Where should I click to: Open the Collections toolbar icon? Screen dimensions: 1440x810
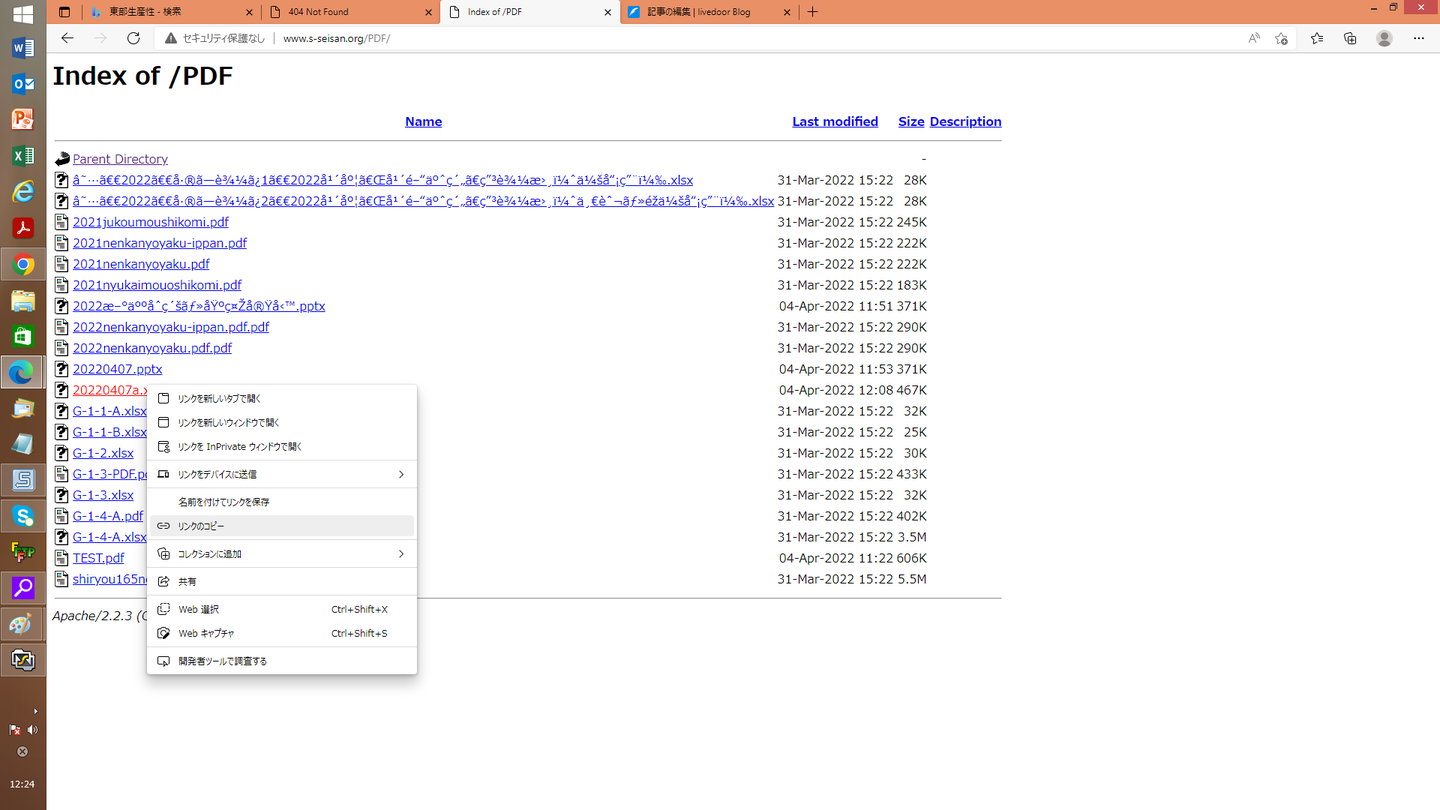pos(1350,38)
